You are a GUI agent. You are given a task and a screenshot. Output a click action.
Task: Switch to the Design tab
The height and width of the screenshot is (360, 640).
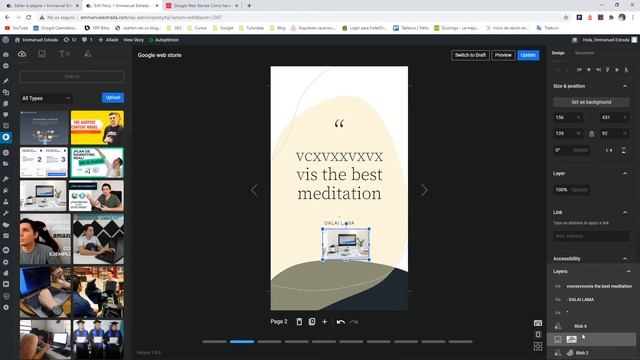point(558,53)
